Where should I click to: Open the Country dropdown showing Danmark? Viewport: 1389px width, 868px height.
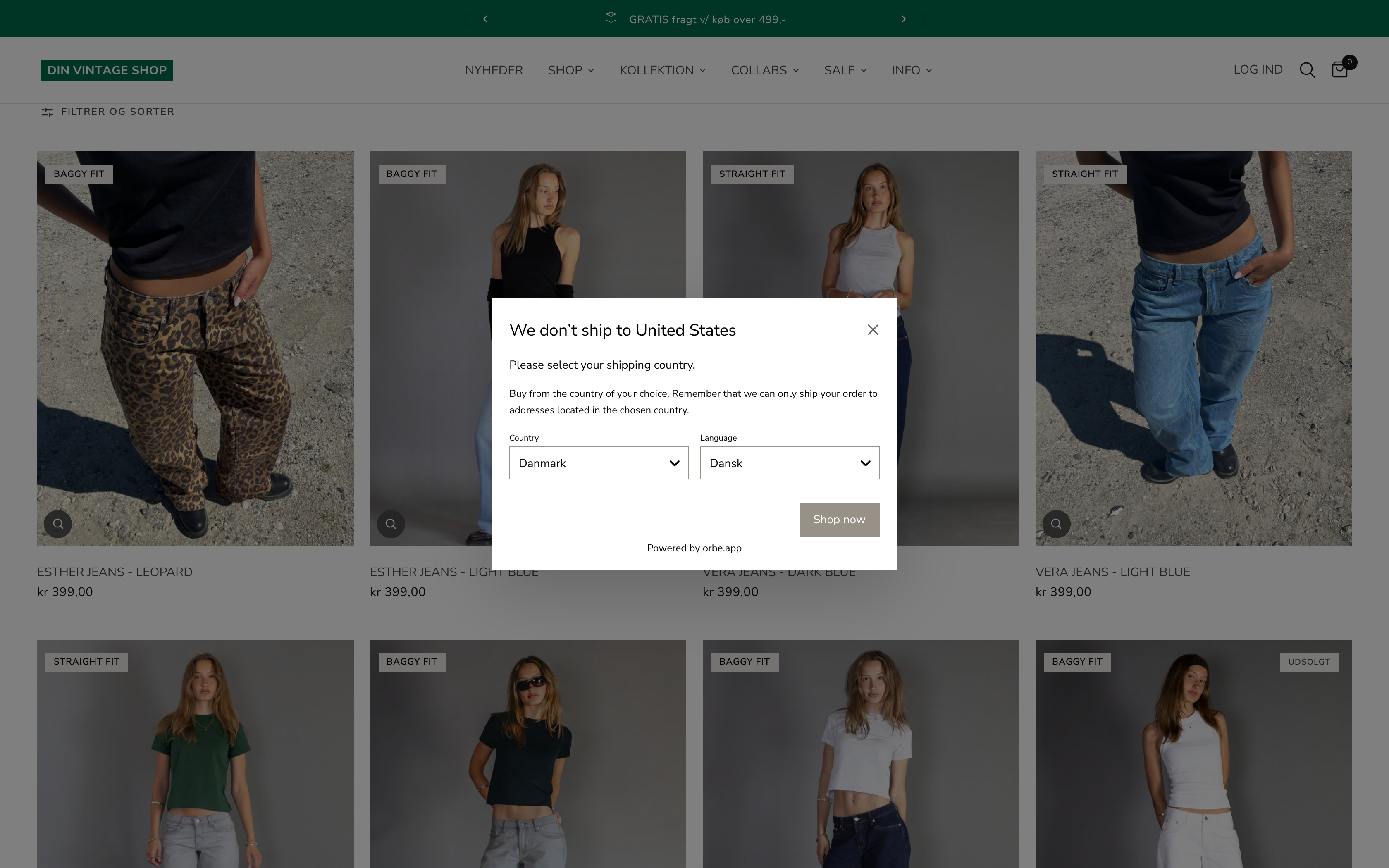[x=598, y=463]
